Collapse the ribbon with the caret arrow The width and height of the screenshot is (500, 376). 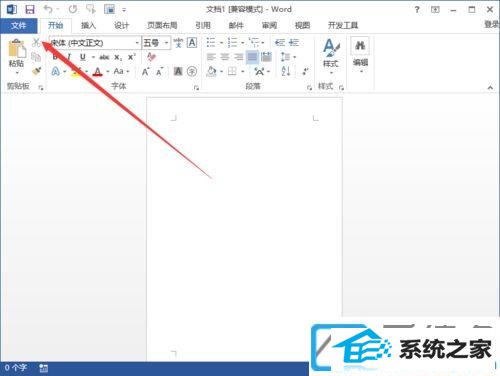pos(490,88)
